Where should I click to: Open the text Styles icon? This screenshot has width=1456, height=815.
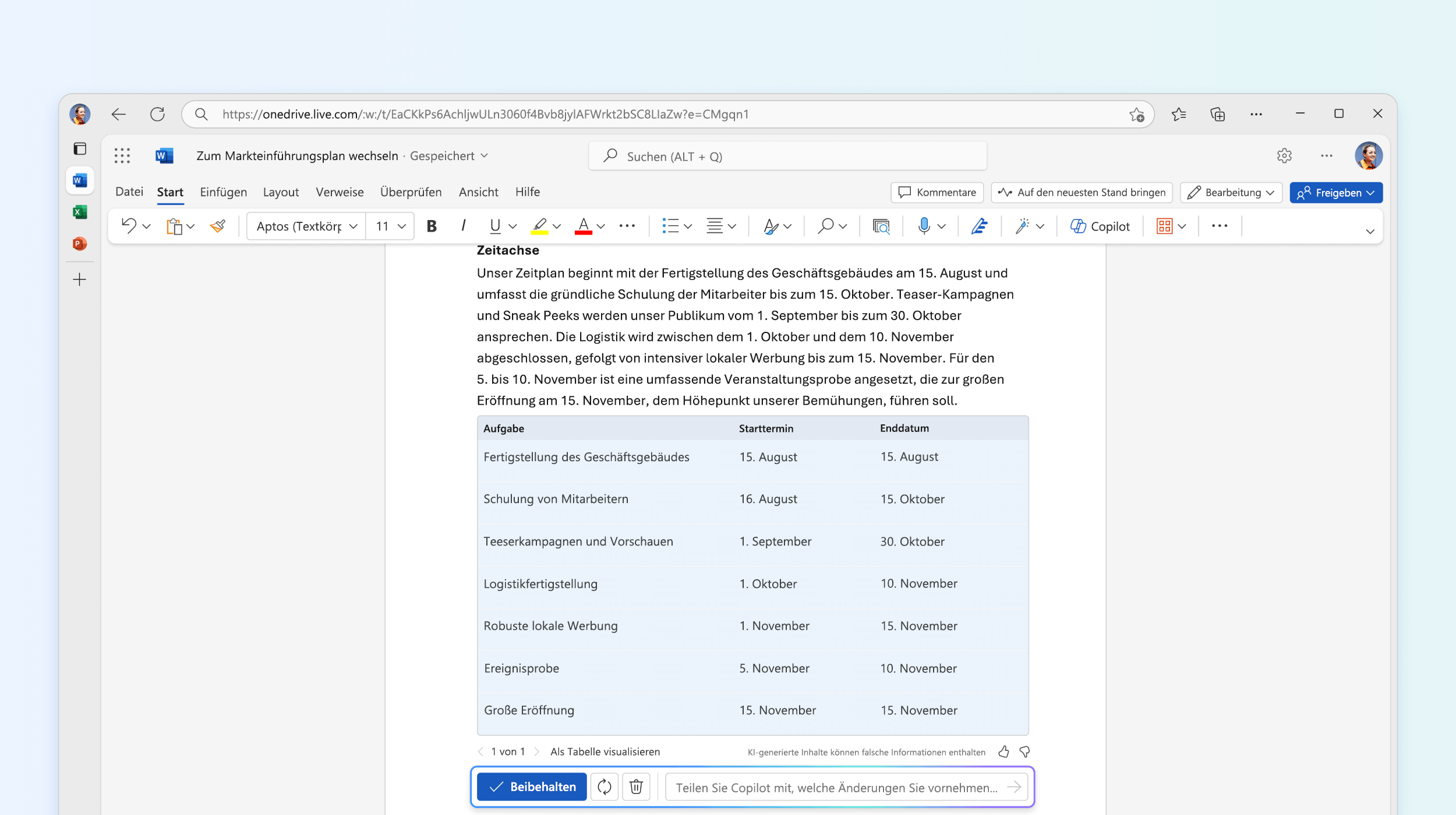[771, 226]
